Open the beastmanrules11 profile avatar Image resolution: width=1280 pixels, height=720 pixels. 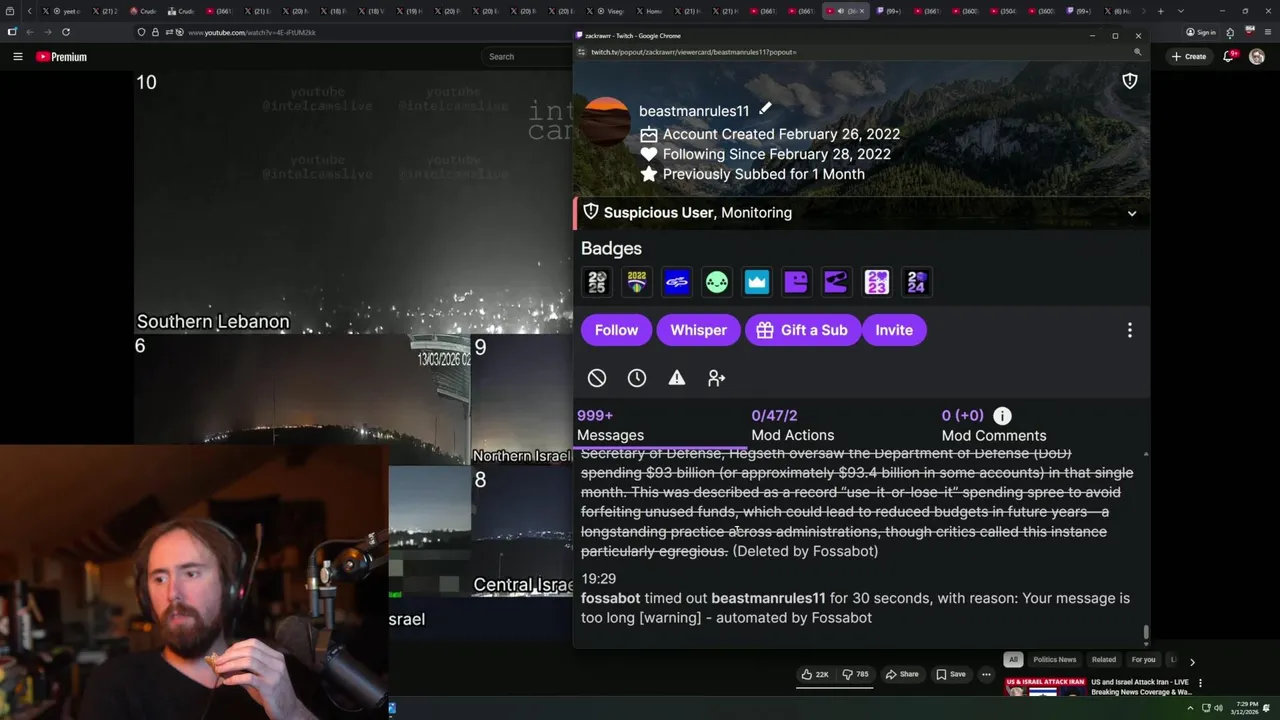pos(607,122)
